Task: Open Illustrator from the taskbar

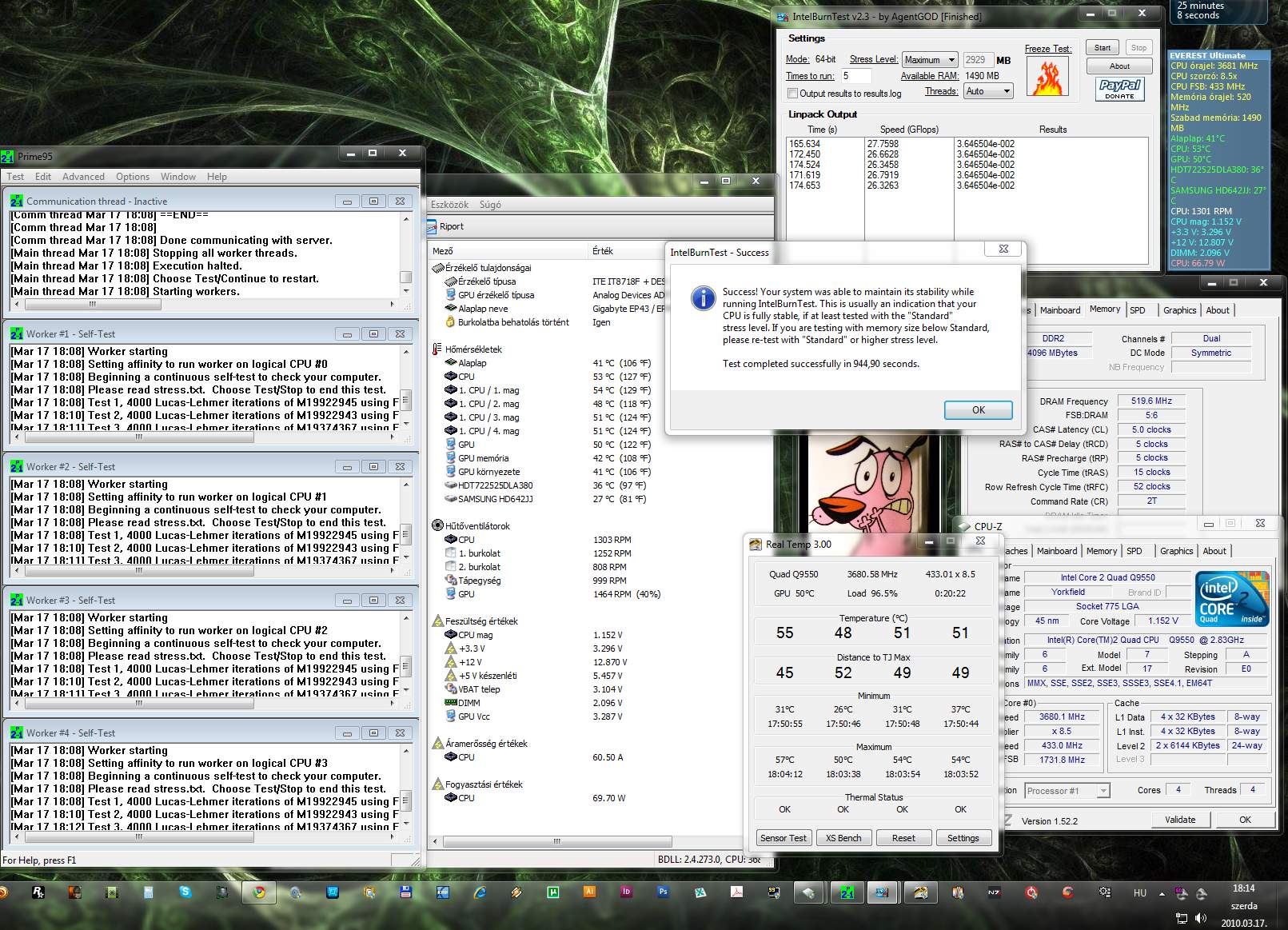Action: click(x=589, y=892)
